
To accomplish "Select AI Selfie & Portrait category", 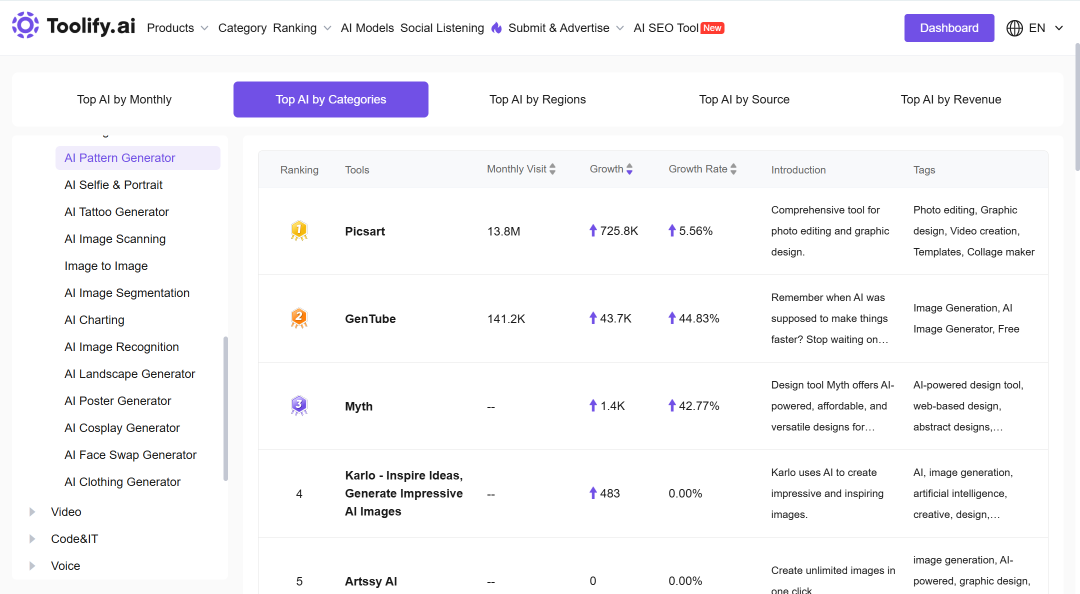I will pos(114,185).
